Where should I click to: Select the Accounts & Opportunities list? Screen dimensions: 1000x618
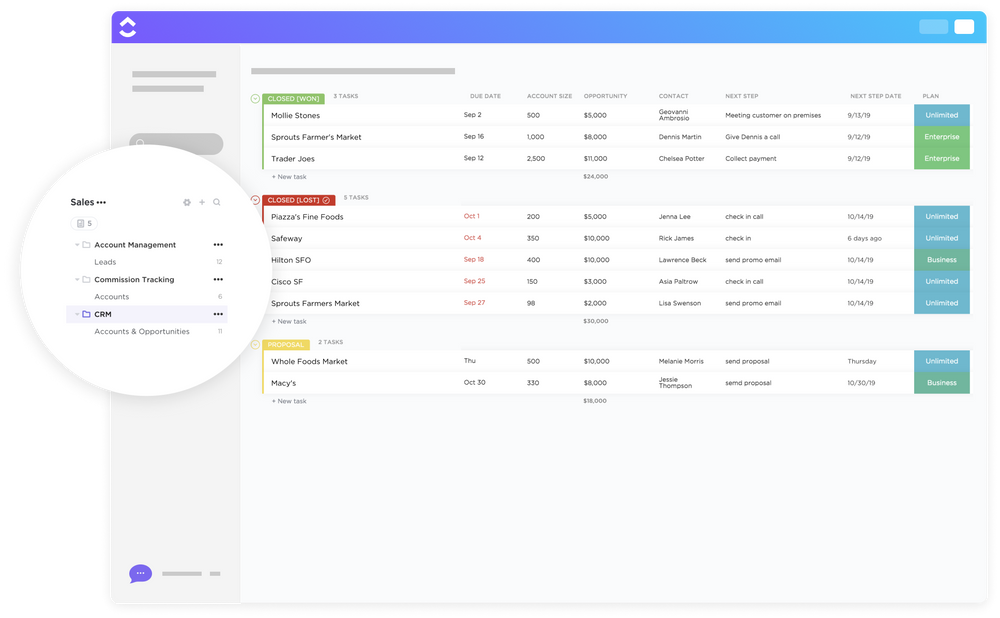(x=142, y=331)
